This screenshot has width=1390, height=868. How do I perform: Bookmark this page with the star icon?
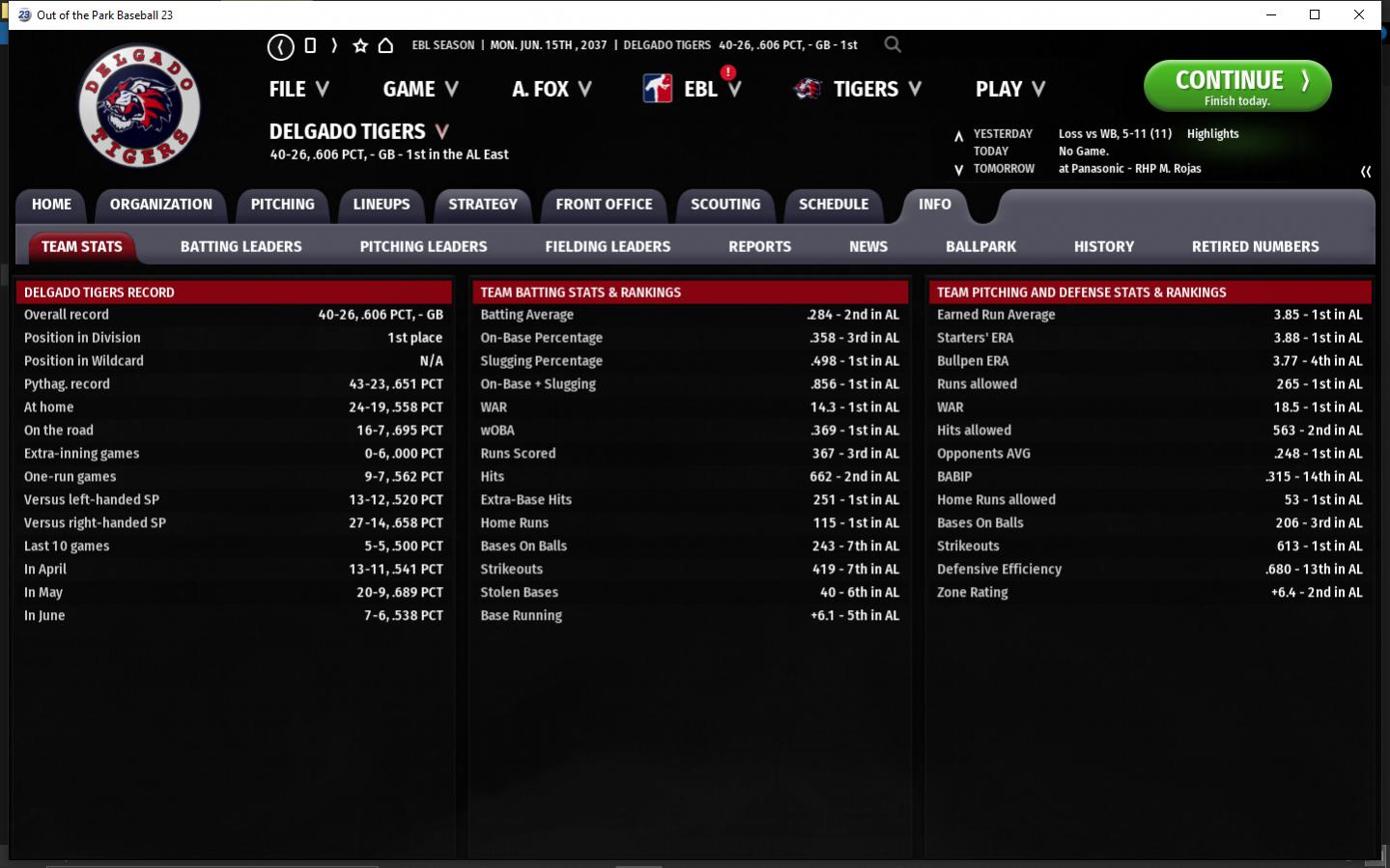coord(360,45)
